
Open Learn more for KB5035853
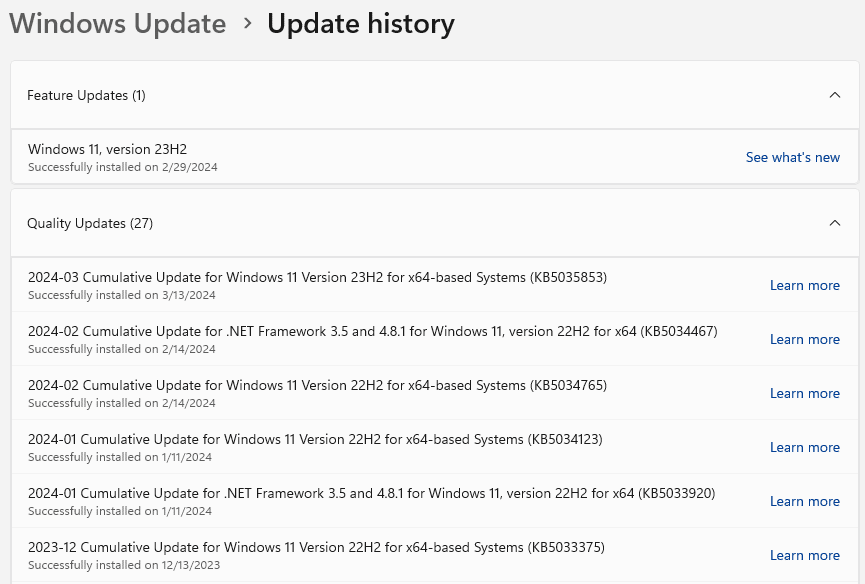(805, 285)
